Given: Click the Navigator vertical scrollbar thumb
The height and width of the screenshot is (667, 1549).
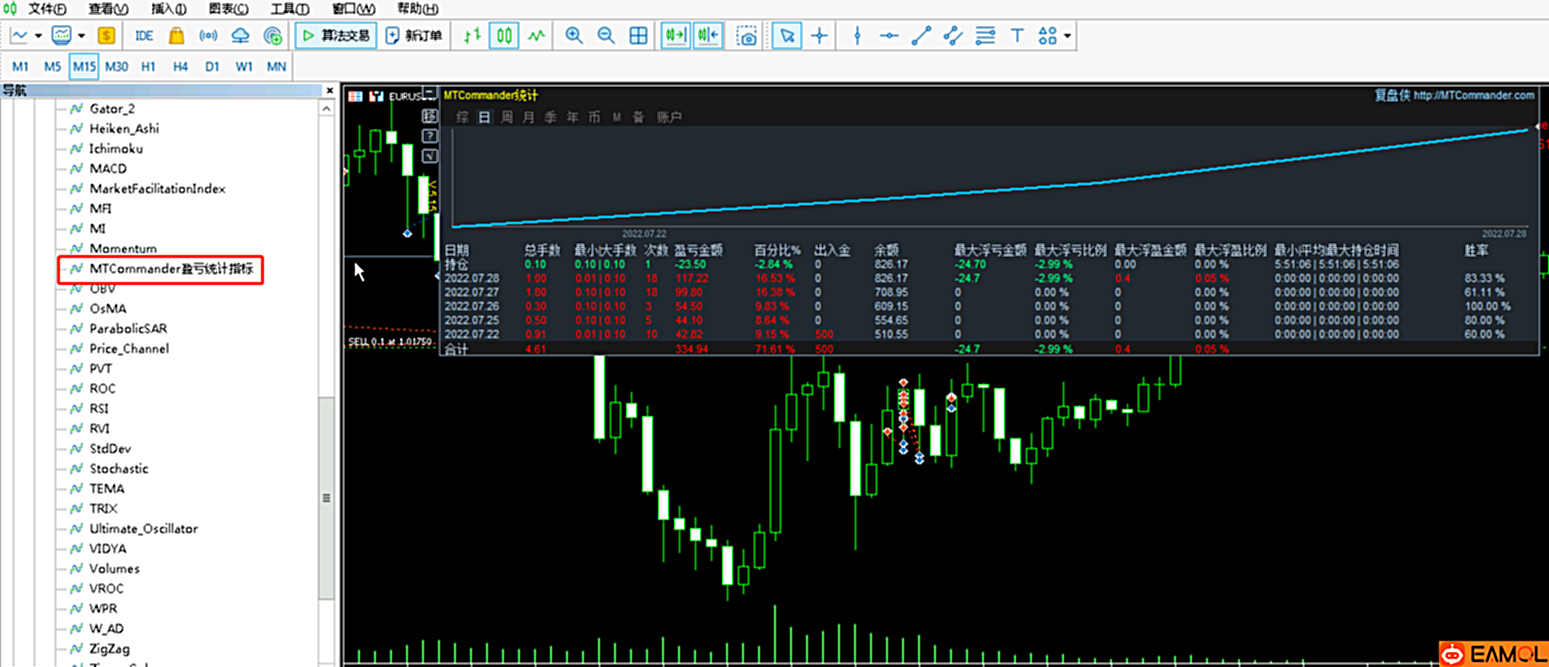Looking at the screenshot, I should [326, 498].
